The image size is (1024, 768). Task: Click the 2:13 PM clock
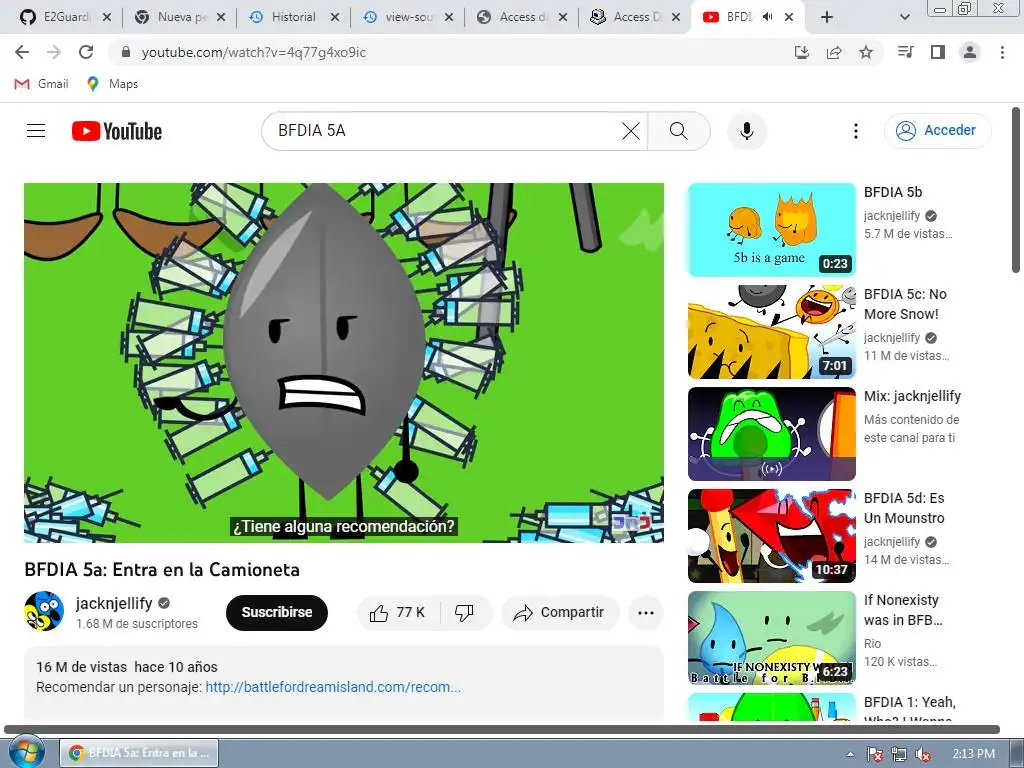click(973, 754)
